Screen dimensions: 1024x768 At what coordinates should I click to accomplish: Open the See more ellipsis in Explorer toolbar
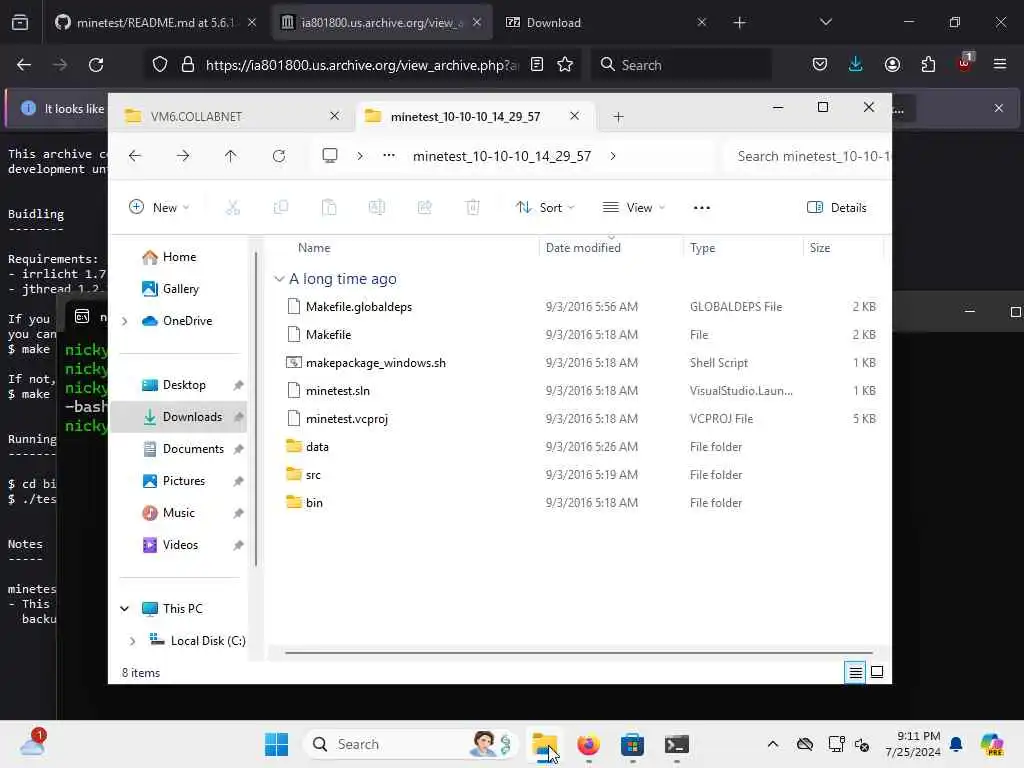tap(701, 208)
